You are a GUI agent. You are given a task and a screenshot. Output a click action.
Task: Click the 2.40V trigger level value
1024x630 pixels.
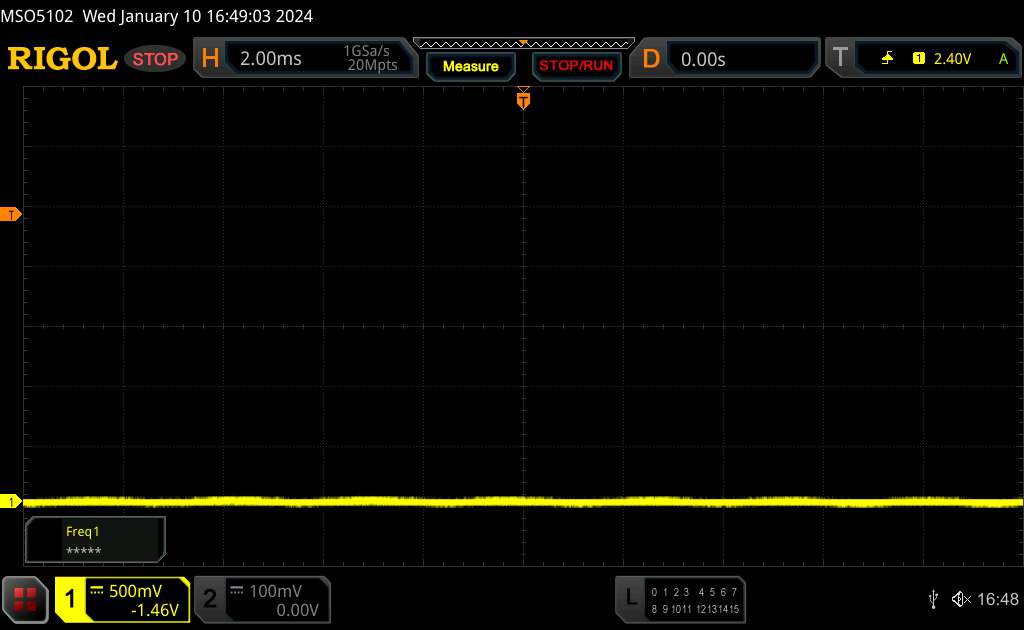952,59
